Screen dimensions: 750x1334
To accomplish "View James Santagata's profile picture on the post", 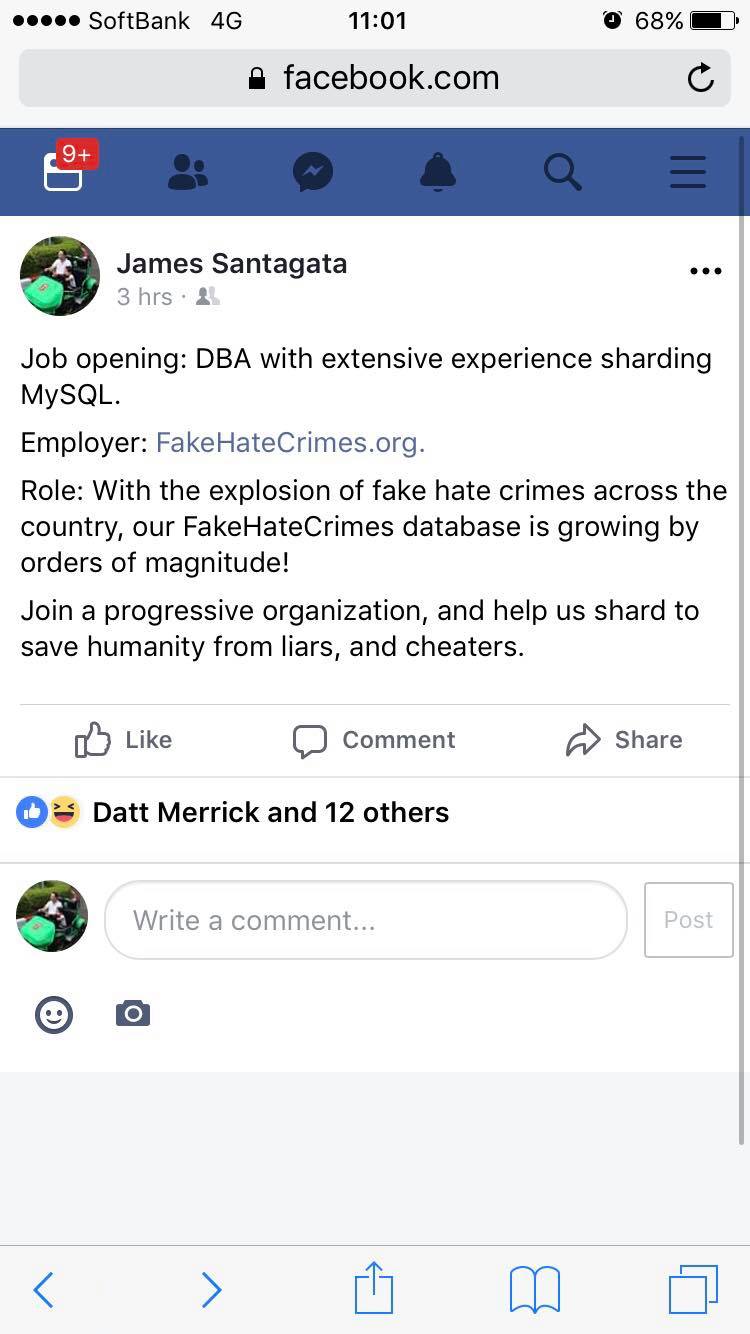I will click(60, 276).
